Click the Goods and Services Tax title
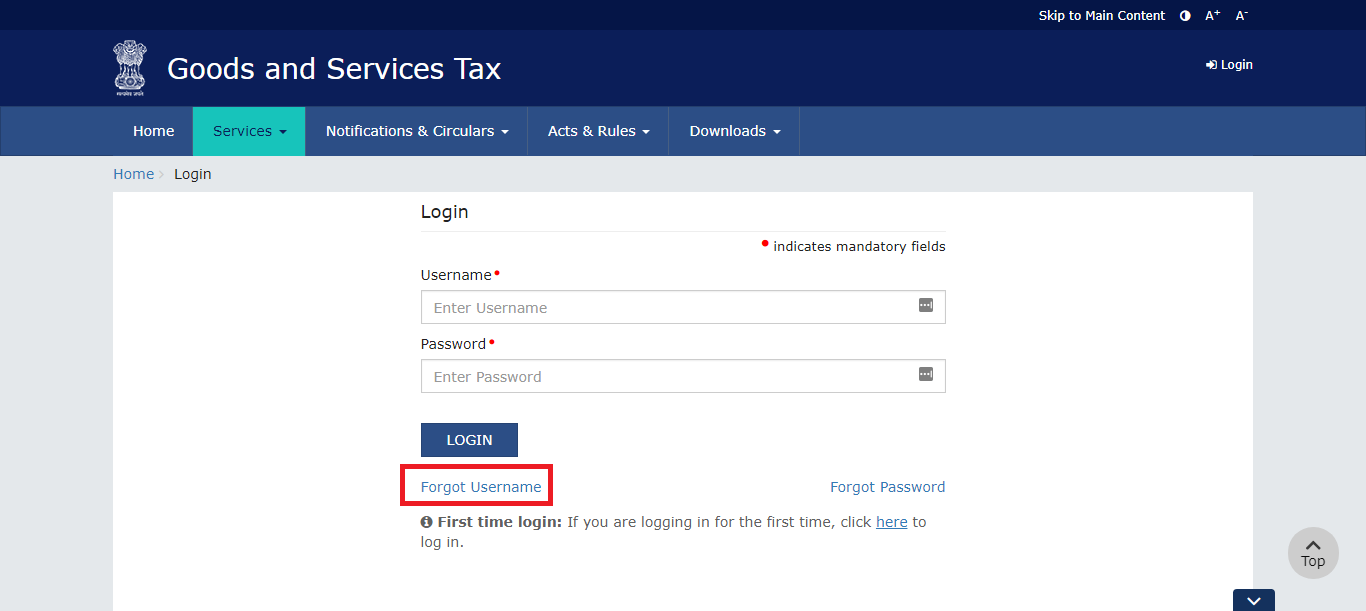This screenshot has height=611, width=1366. coord(334,68)
